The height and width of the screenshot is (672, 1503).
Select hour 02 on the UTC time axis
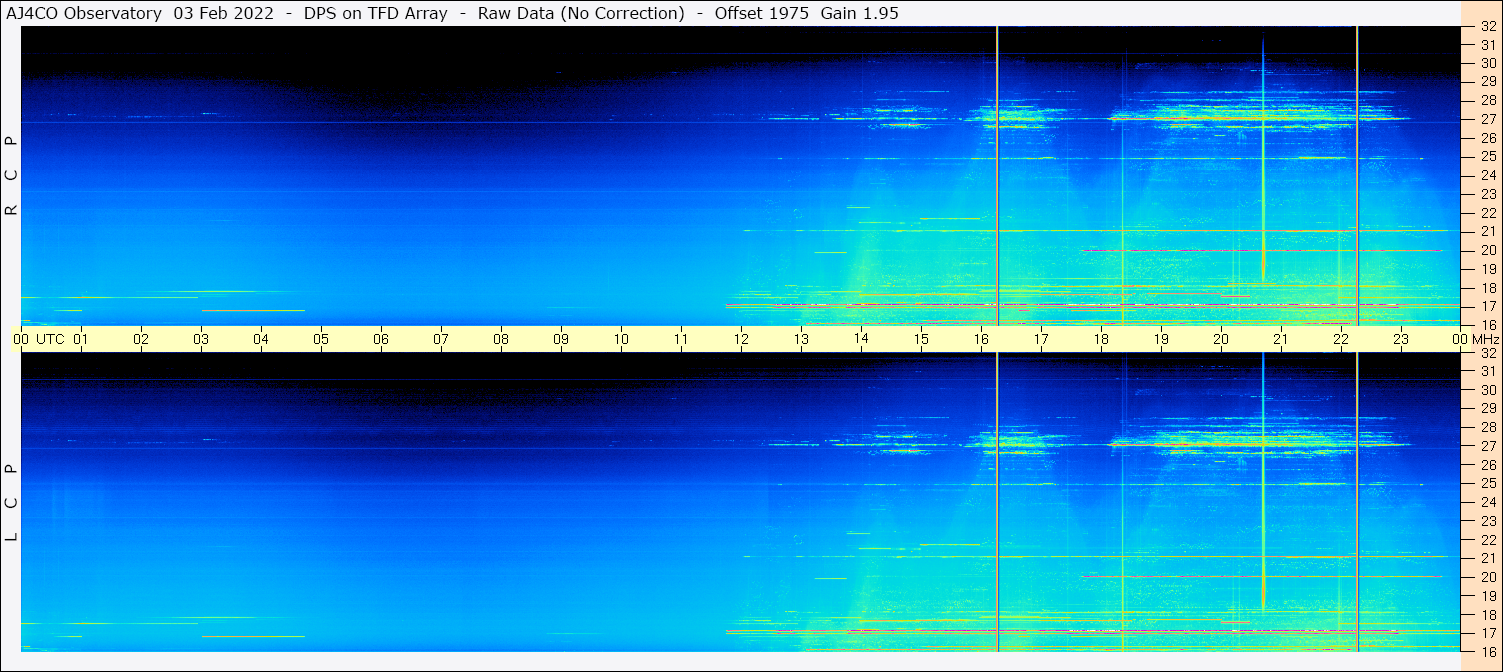[x=141, y=339]
